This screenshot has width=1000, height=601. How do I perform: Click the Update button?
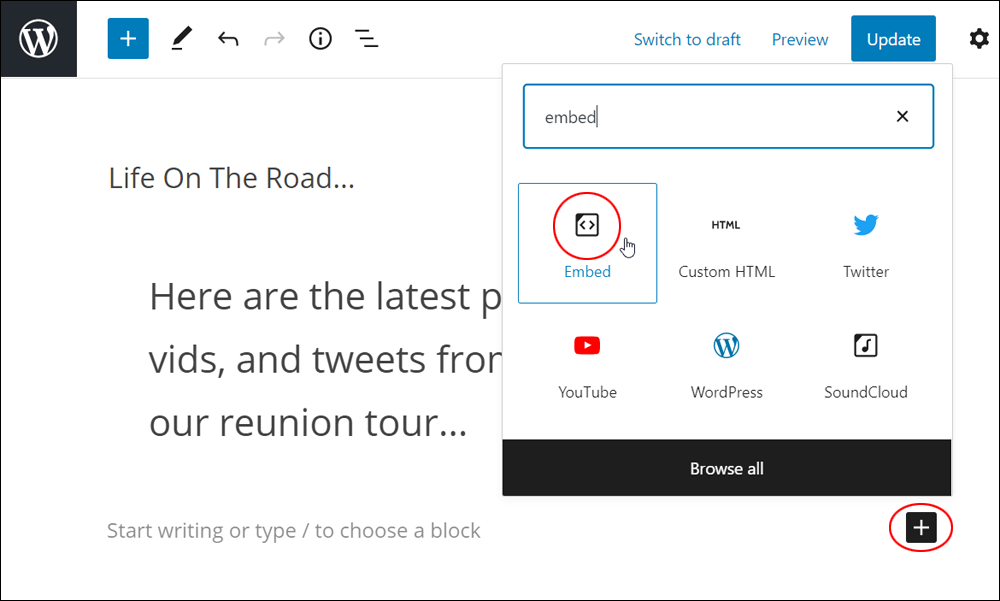pos(893,39)
